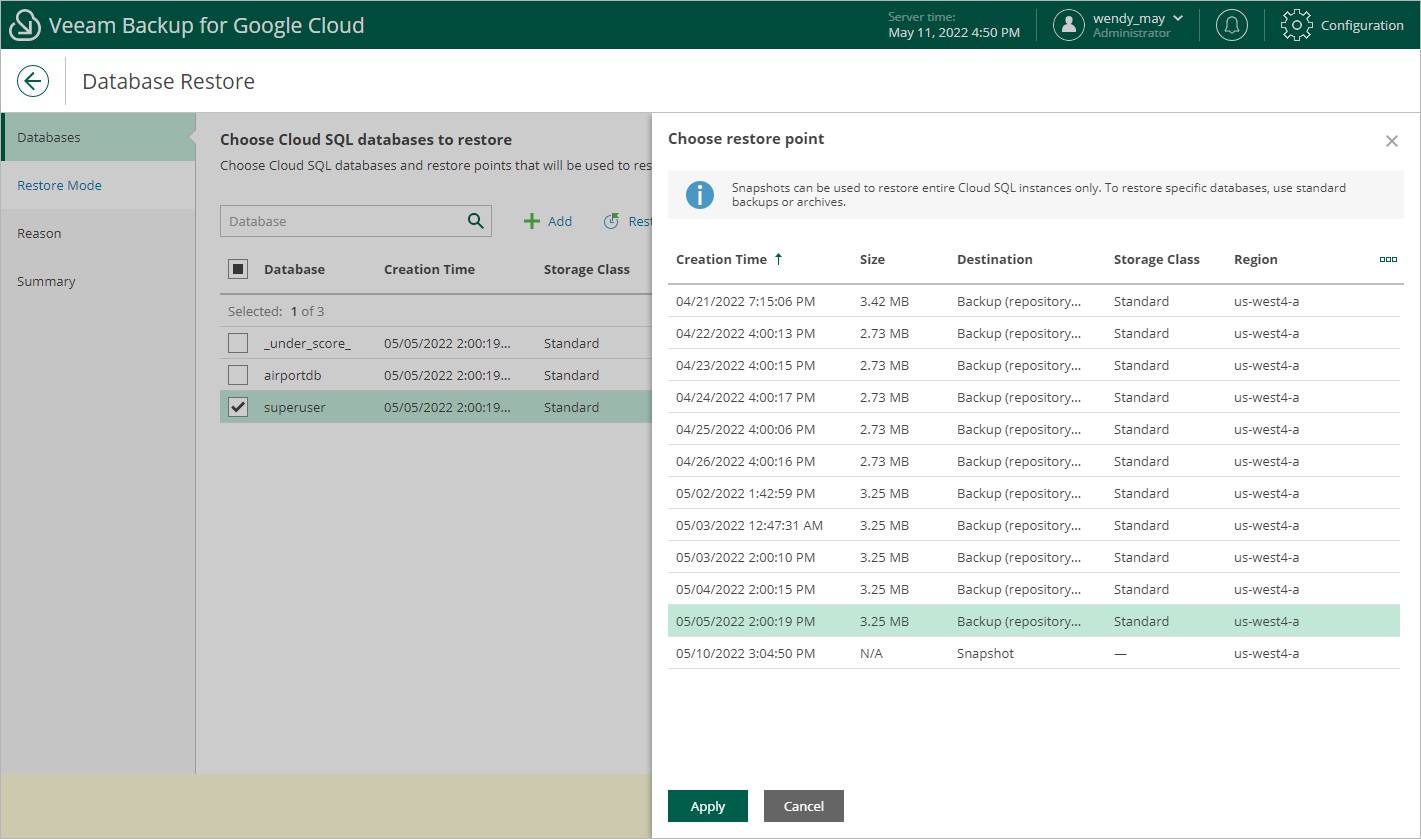Open the Summary wizard step
The image size is (1421, 839).
click(x=98, y=281)
